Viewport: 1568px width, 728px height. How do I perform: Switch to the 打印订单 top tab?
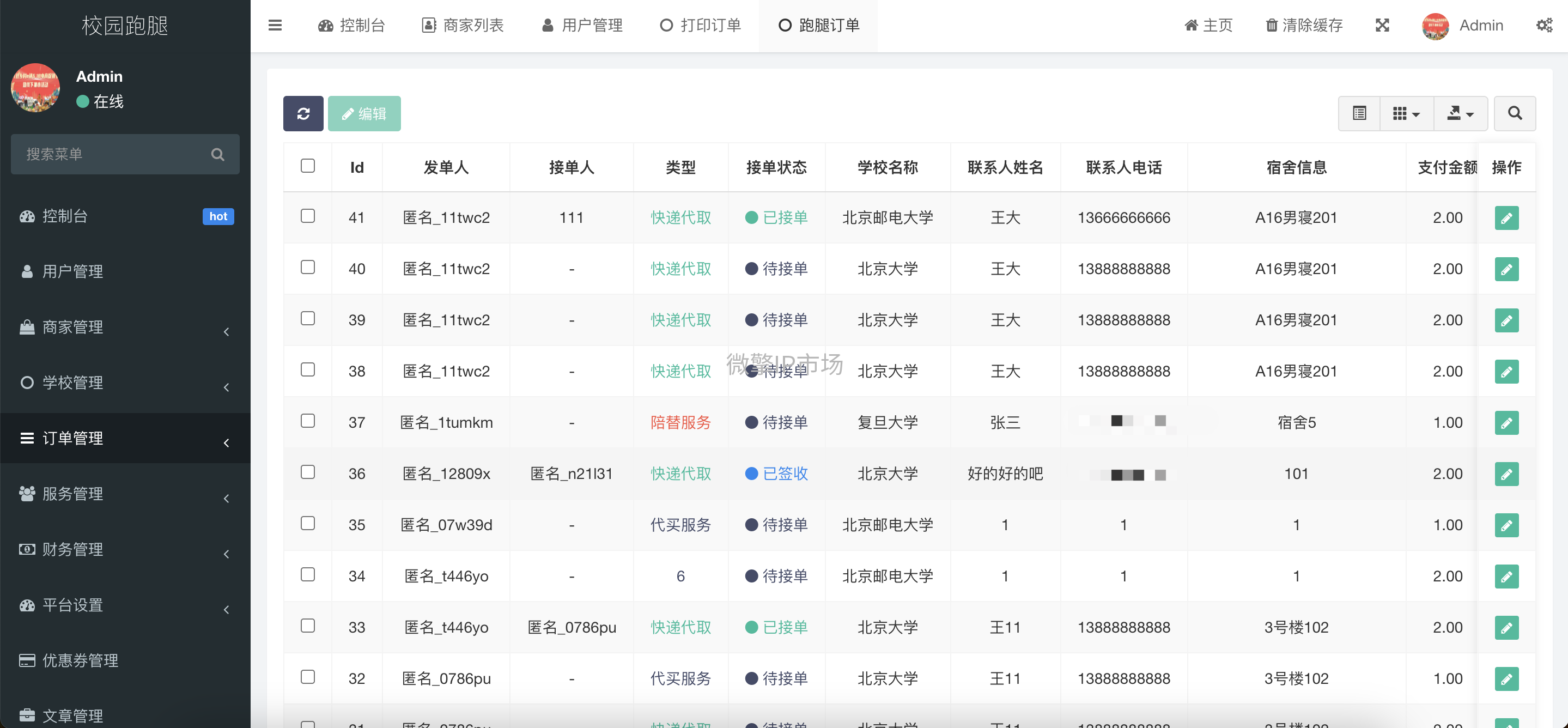[701, 25]
